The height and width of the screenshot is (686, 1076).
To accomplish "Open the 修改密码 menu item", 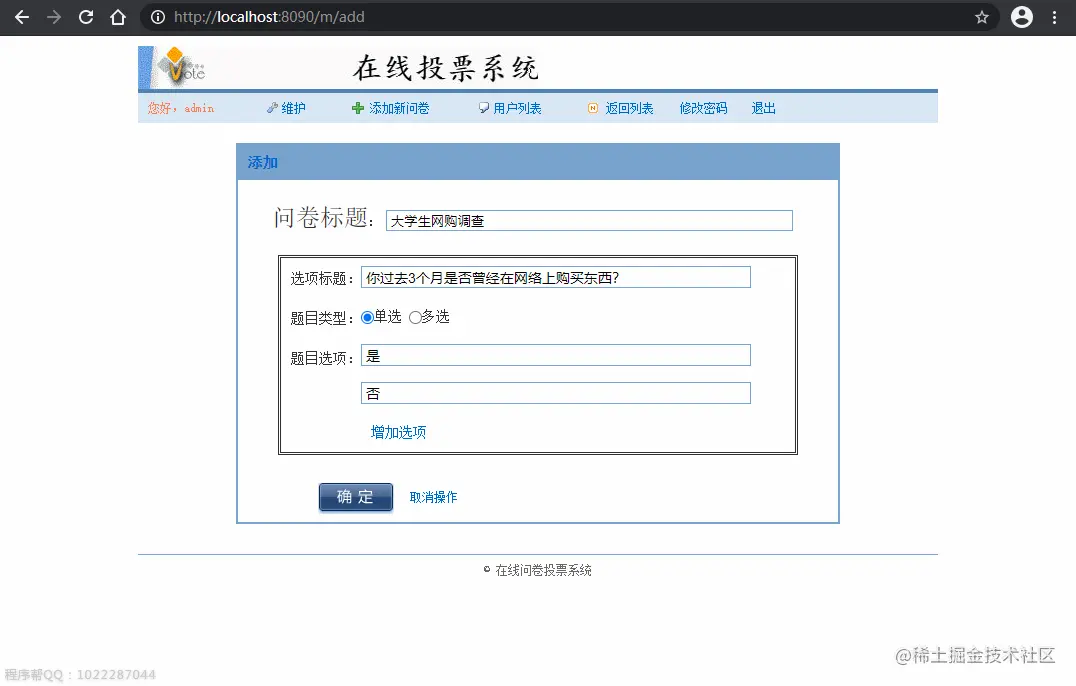I will click(703, 108).
